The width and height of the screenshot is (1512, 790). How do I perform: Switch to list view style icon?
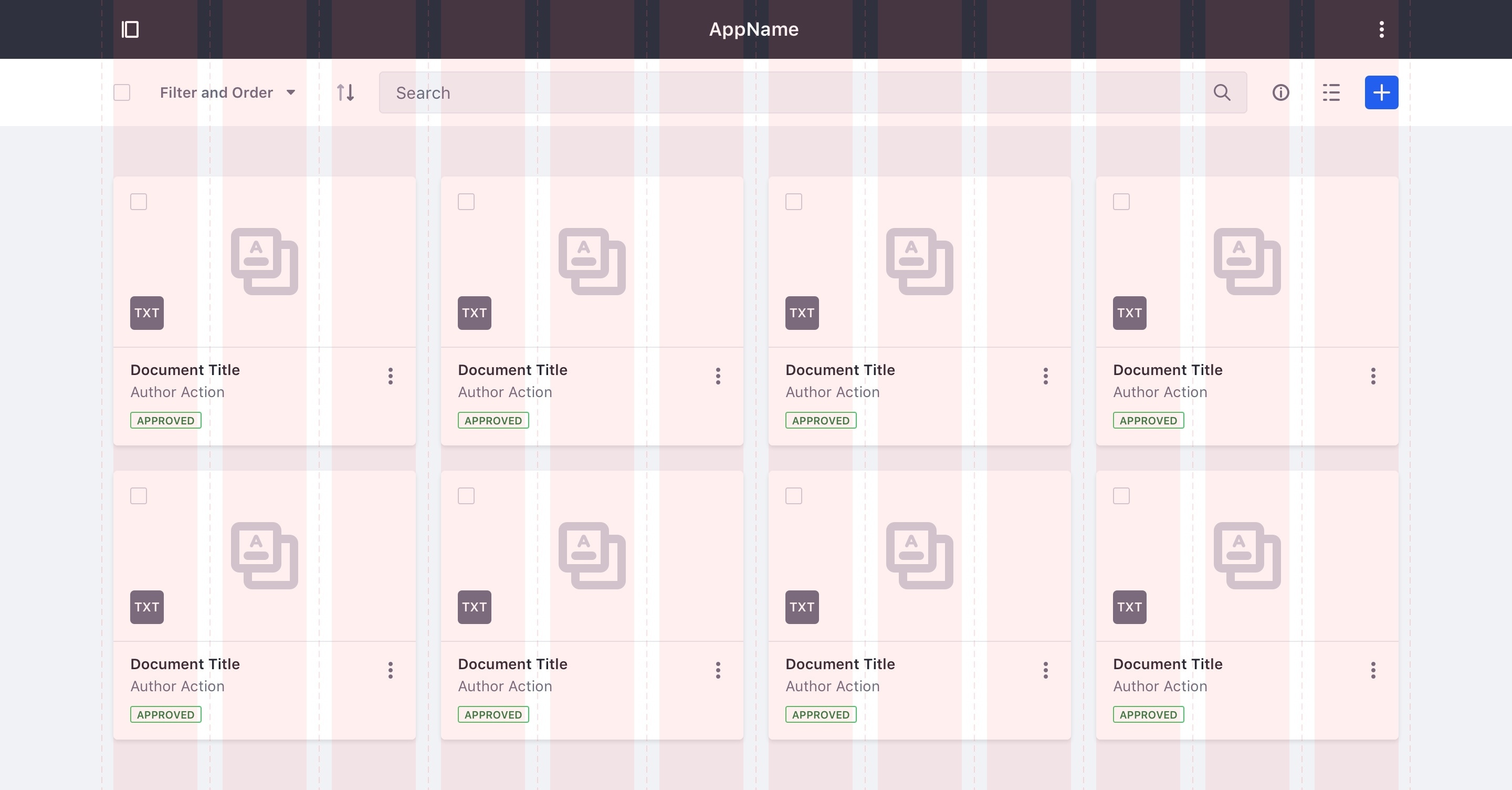1331,93
